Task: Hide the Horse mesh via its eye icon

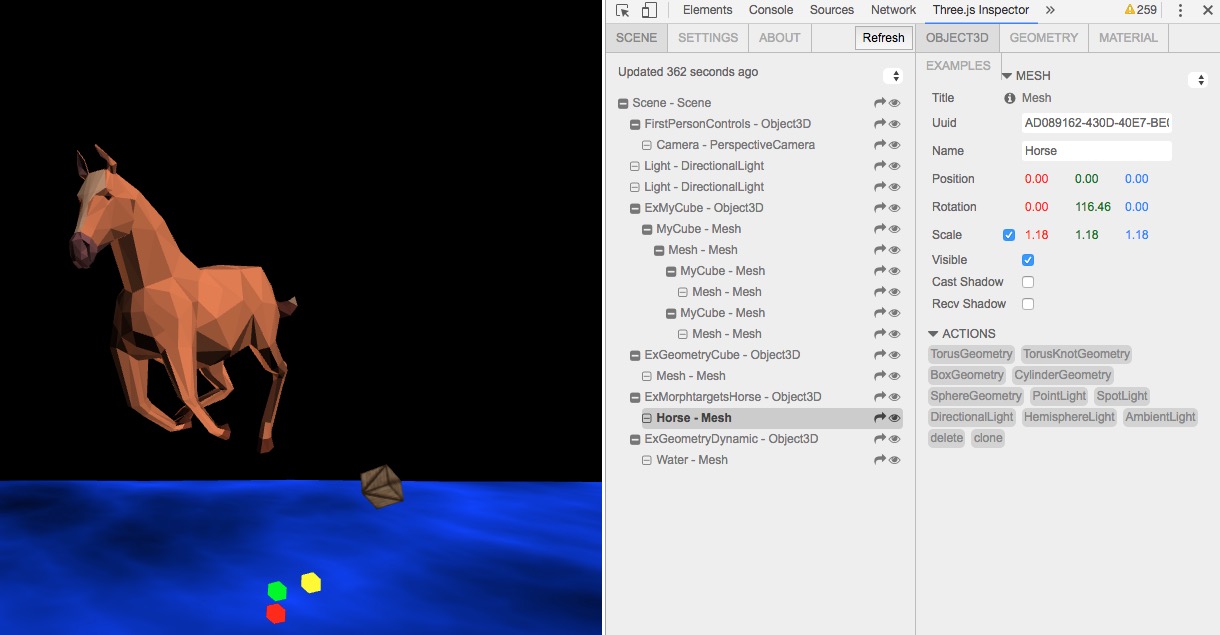Action: [x=895, y=417]
